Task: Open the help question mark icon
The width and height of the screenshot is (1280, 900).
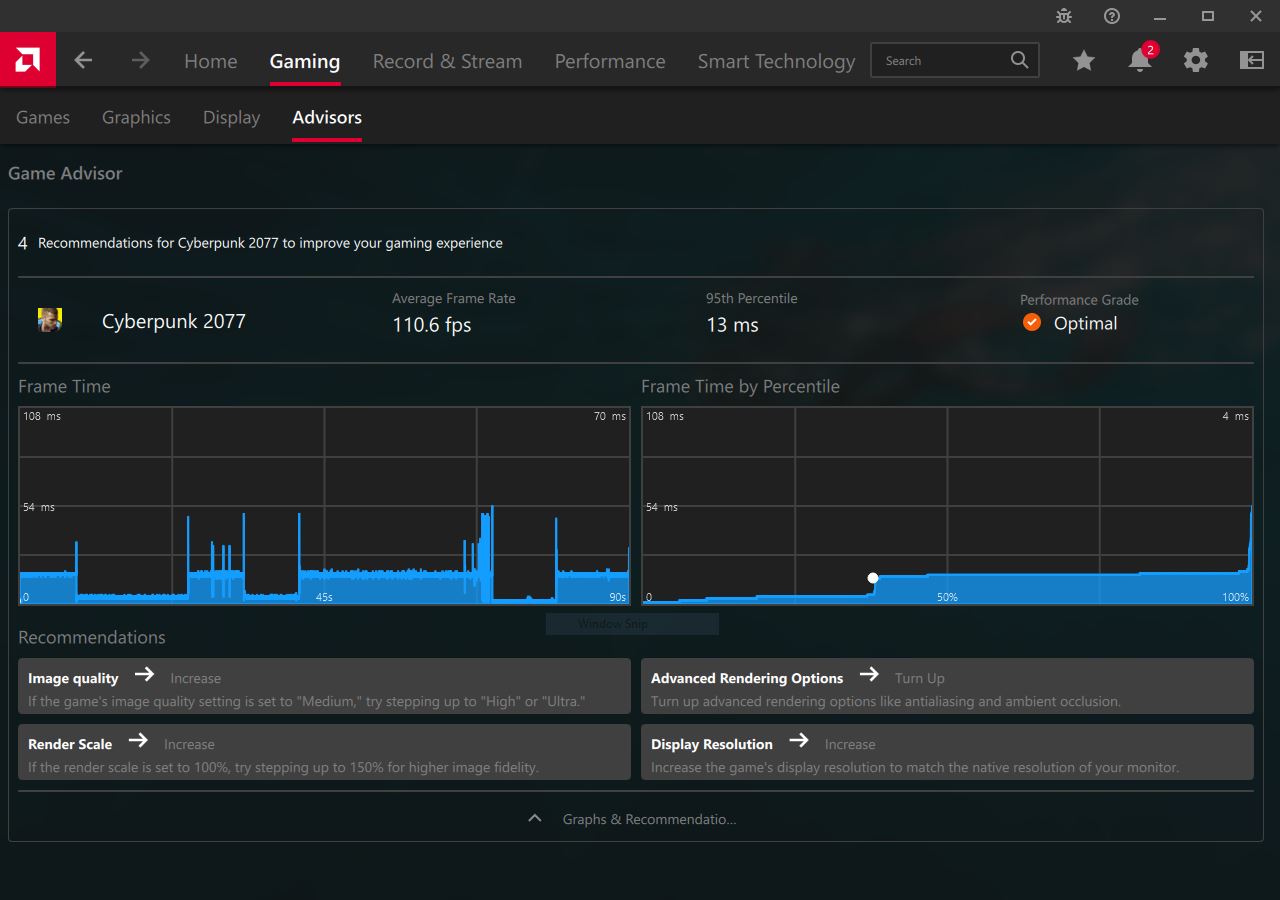Action: click(1112, 16)
